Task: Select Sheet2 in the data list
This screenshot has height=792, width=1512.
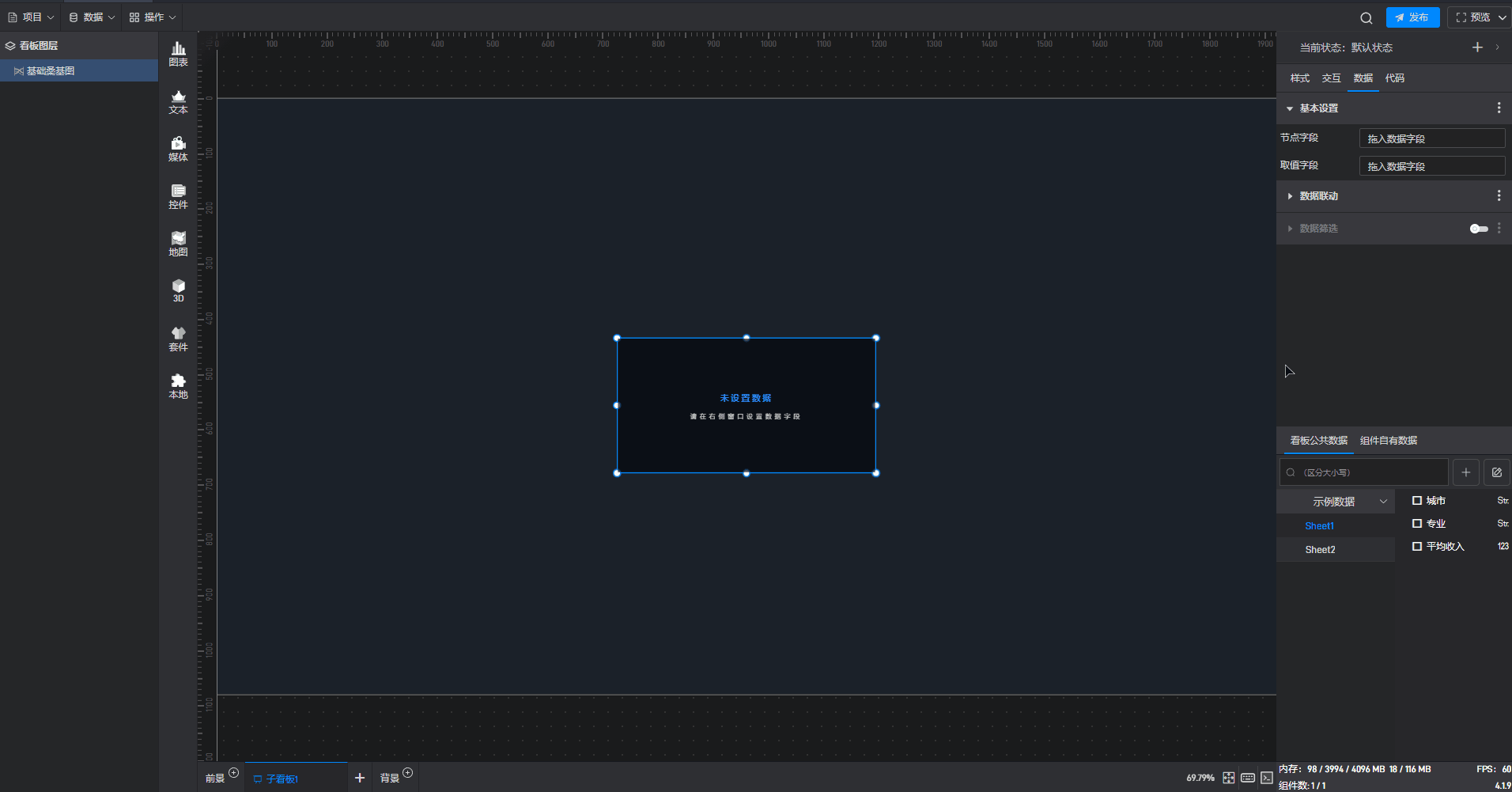Action: tap(1320, 550)
